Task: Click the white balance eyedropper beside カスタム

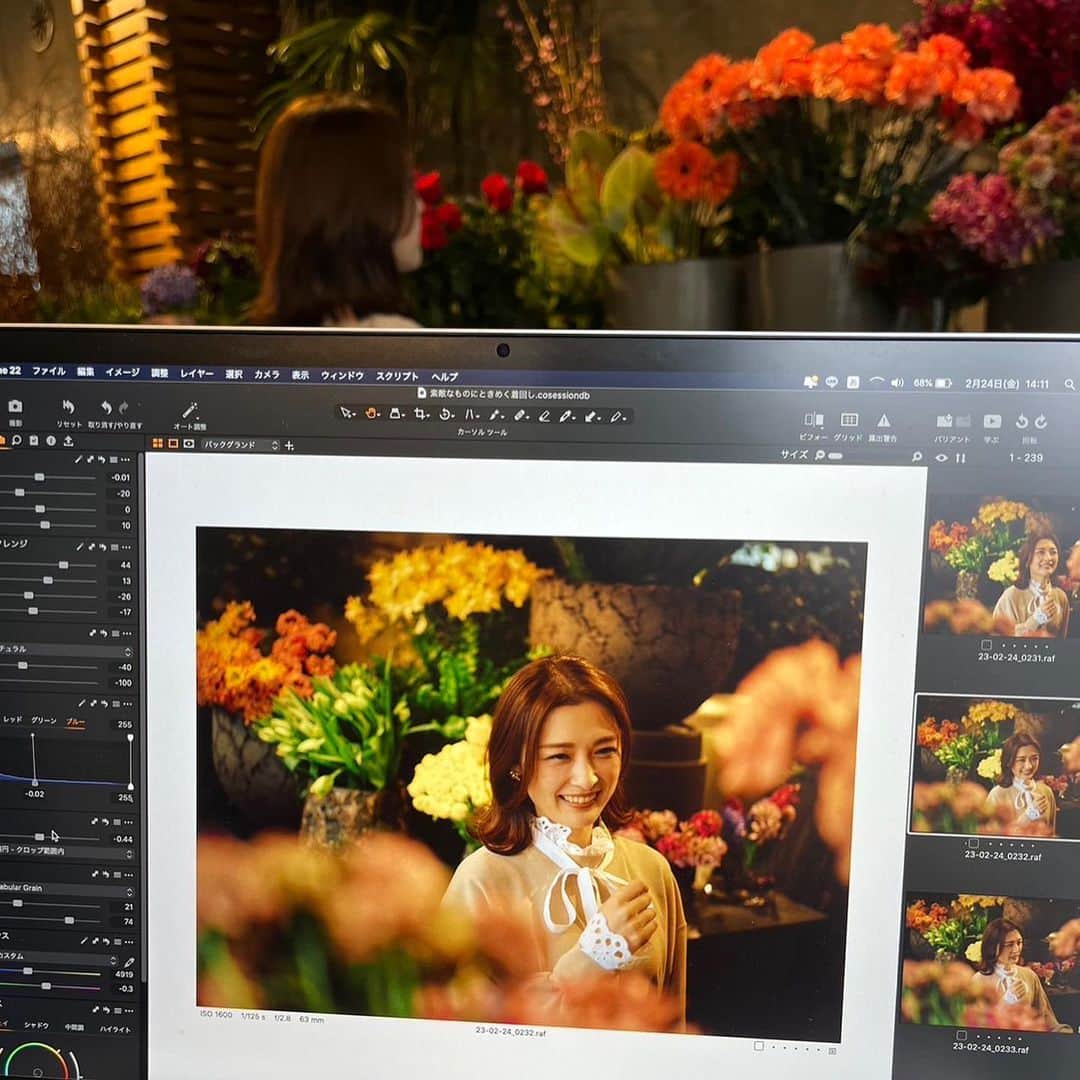Action: click(x=129, y=962)
